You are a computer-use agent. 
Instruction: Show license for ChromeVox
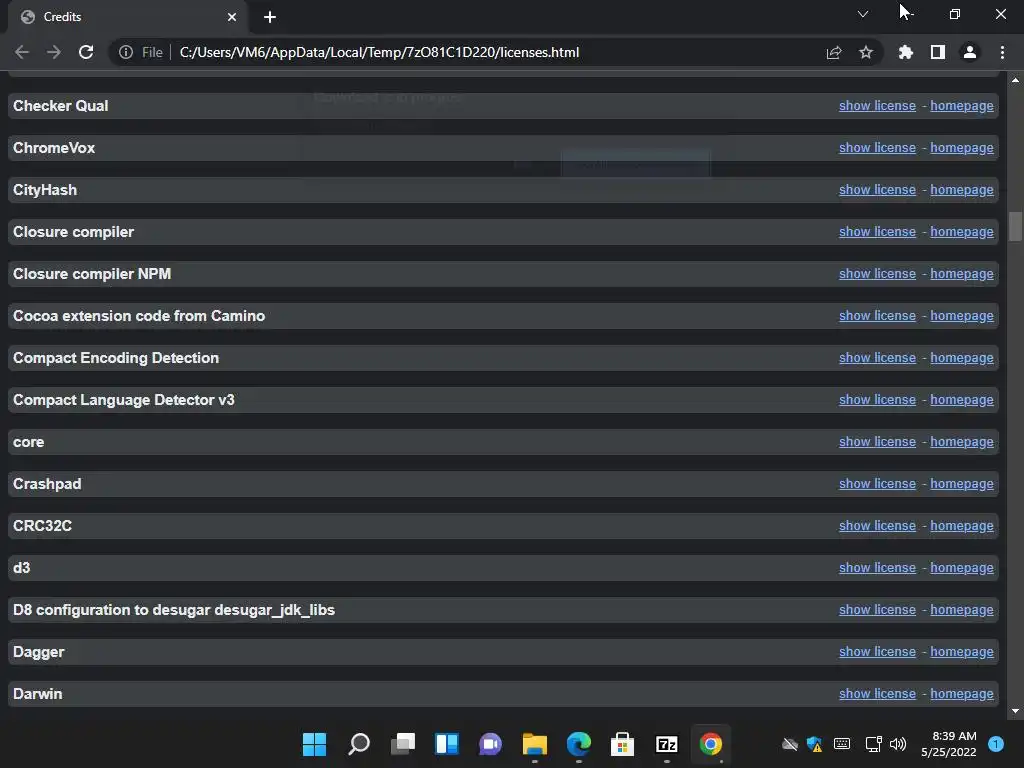pos(877,148)
